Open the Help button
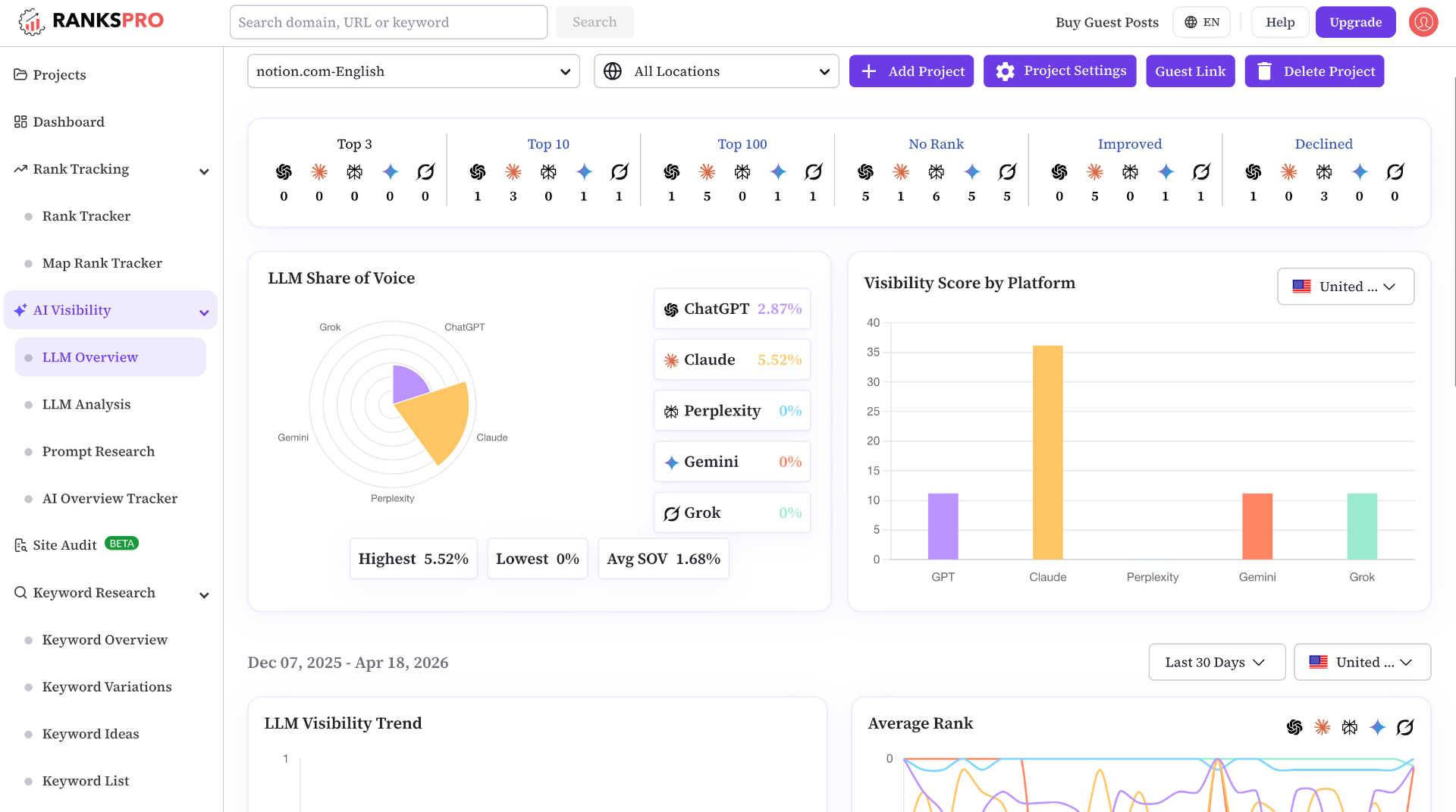 1280,22
